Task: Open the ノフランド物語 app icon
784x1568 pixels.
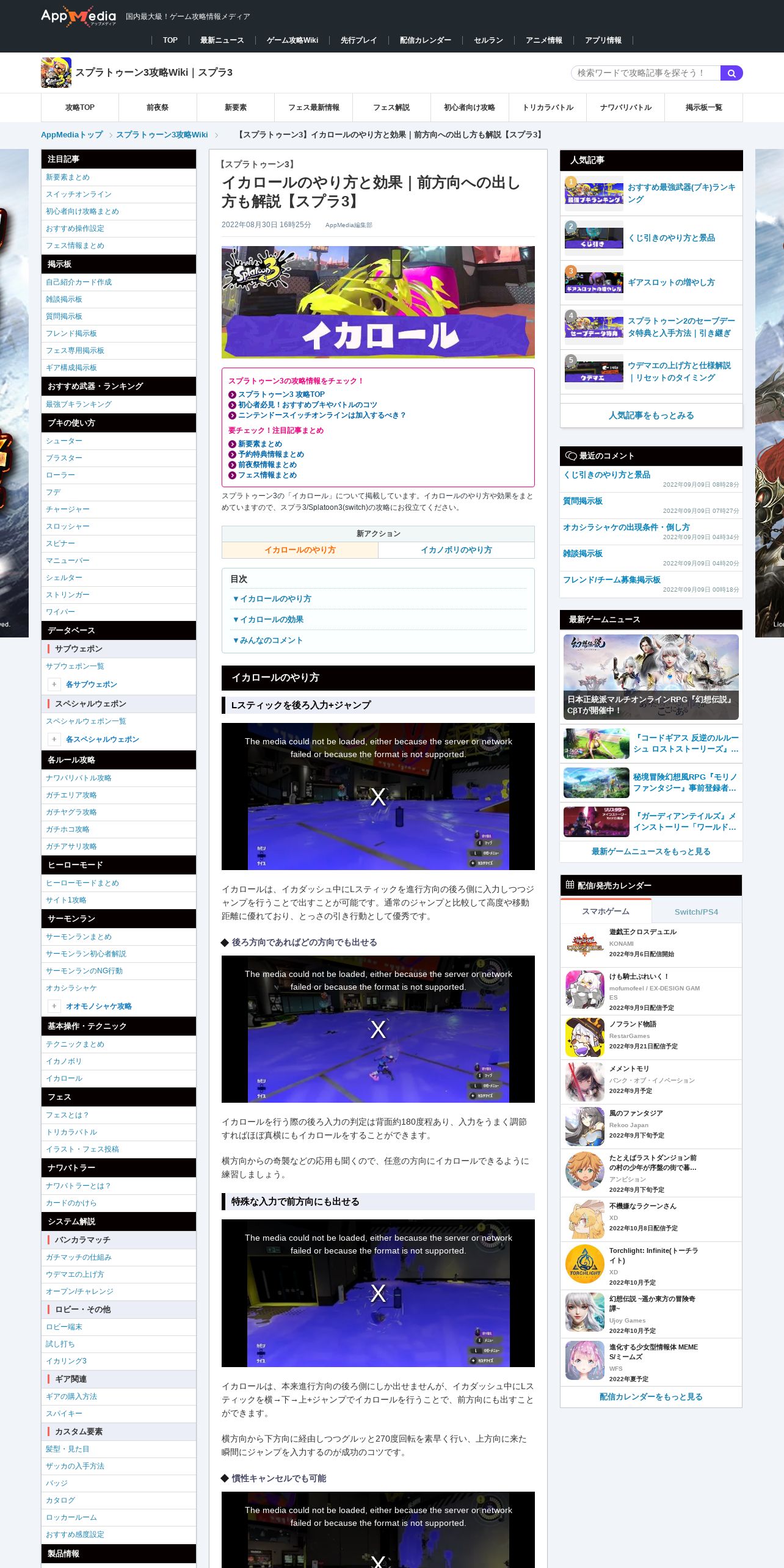Action: click(585, 1037)
